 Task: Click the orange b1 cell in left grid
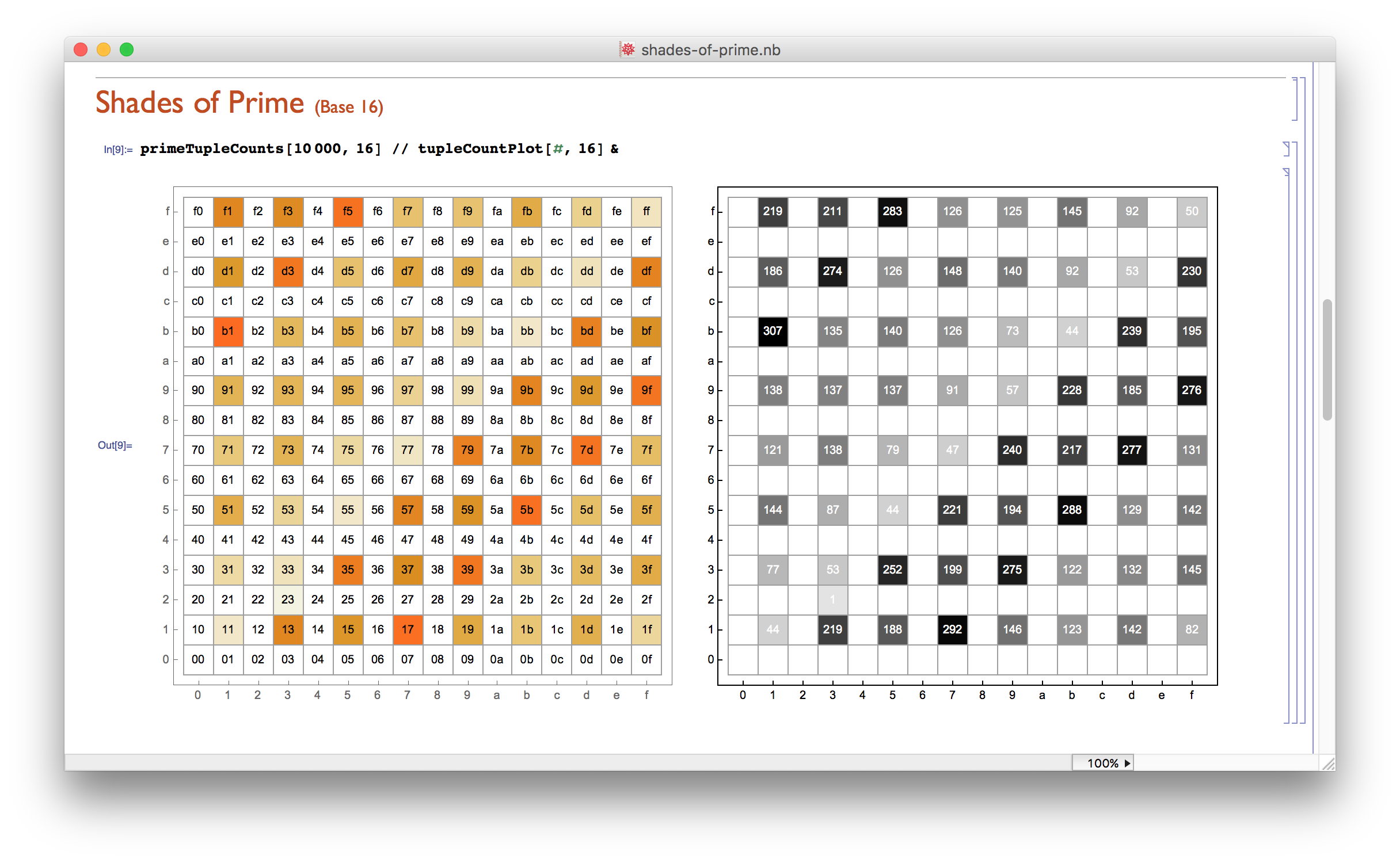(x=228, y=331)
